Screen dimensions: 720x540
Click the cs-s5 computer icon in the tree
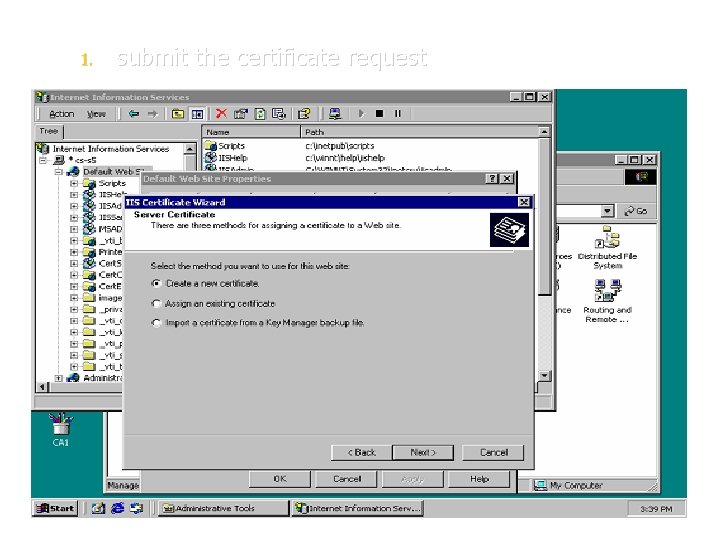[59, 160]
